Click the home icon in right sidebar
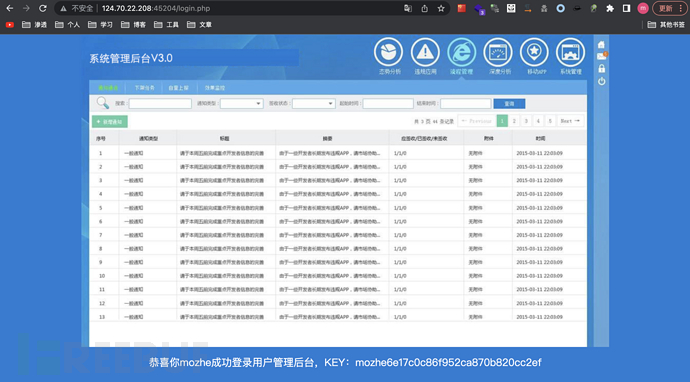This screenshot has width=690, height=382. [x=601, y=44]
